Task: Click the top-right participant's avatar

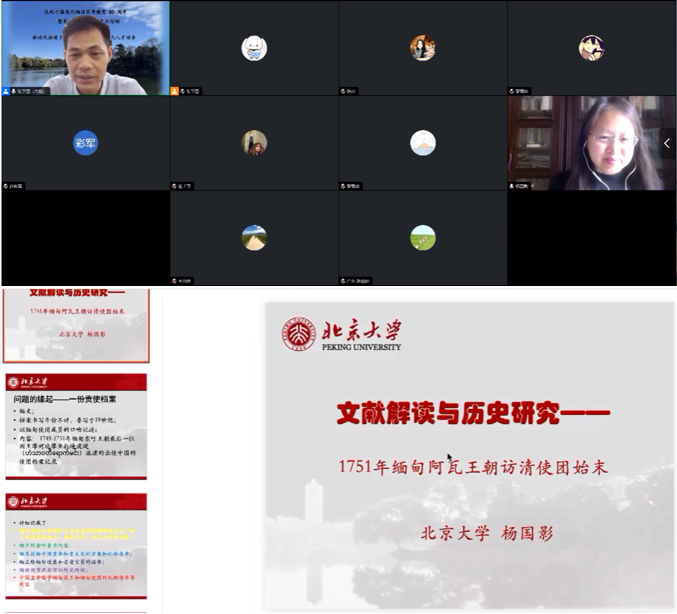Action: click(x=591, y=47)
